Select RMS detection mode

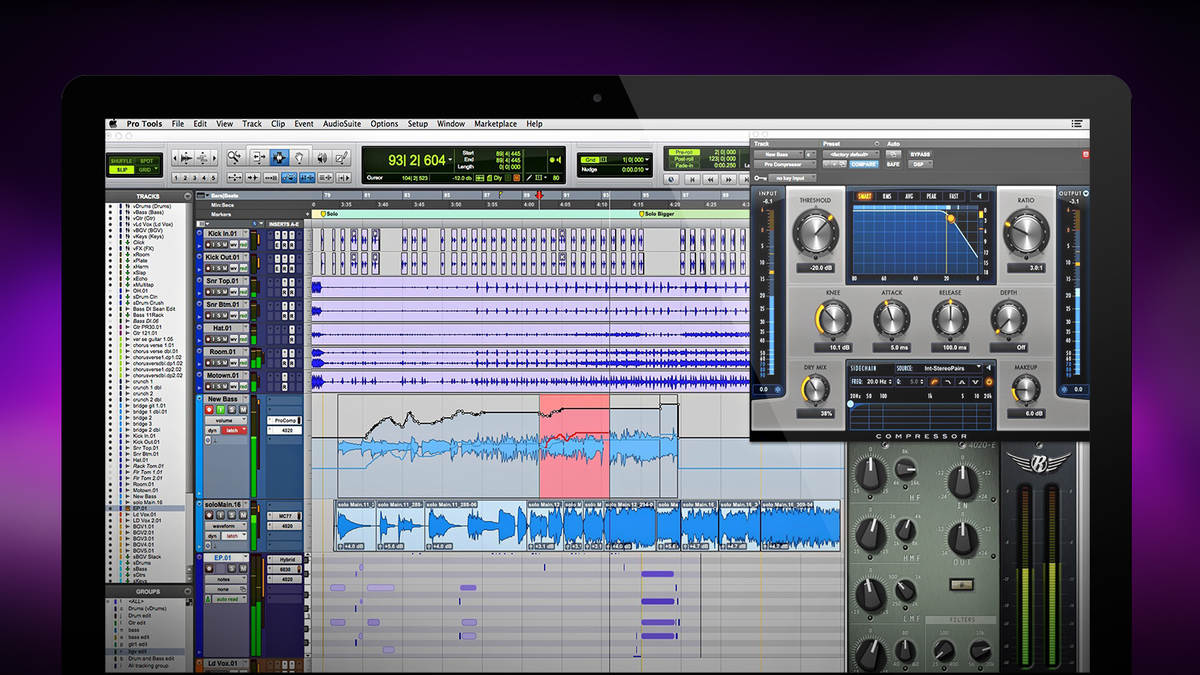(887, 195)
